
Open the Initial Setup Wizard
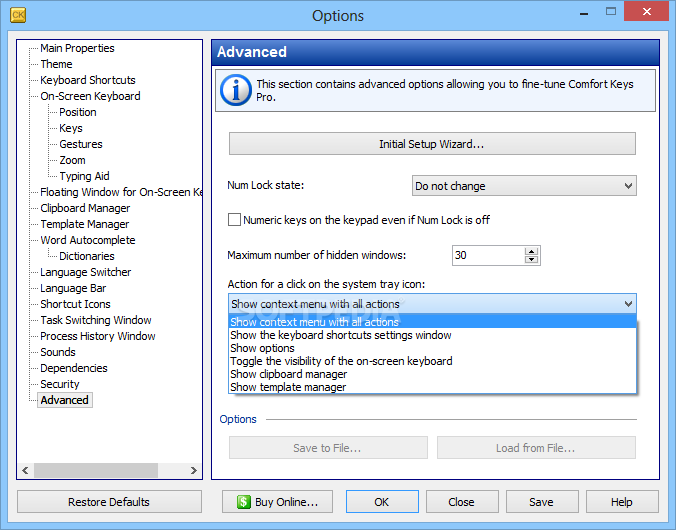432,144
